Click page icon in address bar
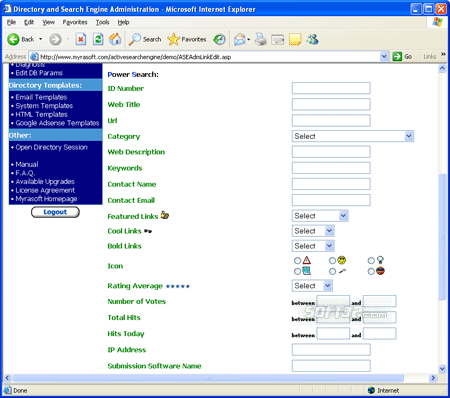Viewport: 450px width, 398px height. coord(34,57)
